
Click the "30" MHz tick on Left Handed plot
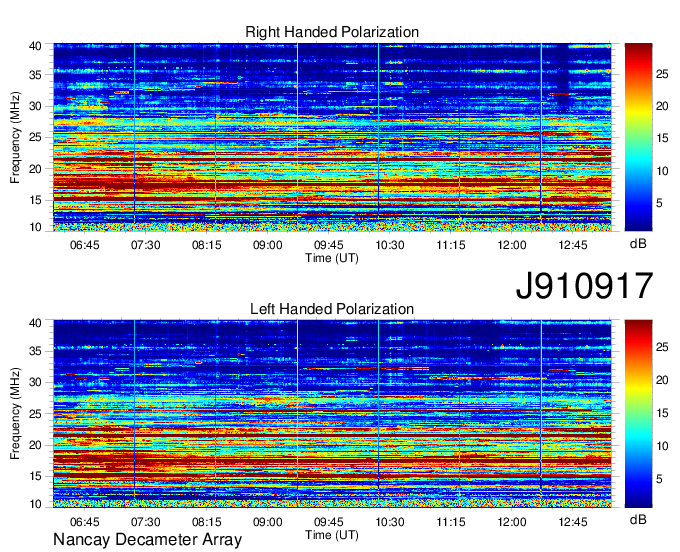tap(35, 382)
